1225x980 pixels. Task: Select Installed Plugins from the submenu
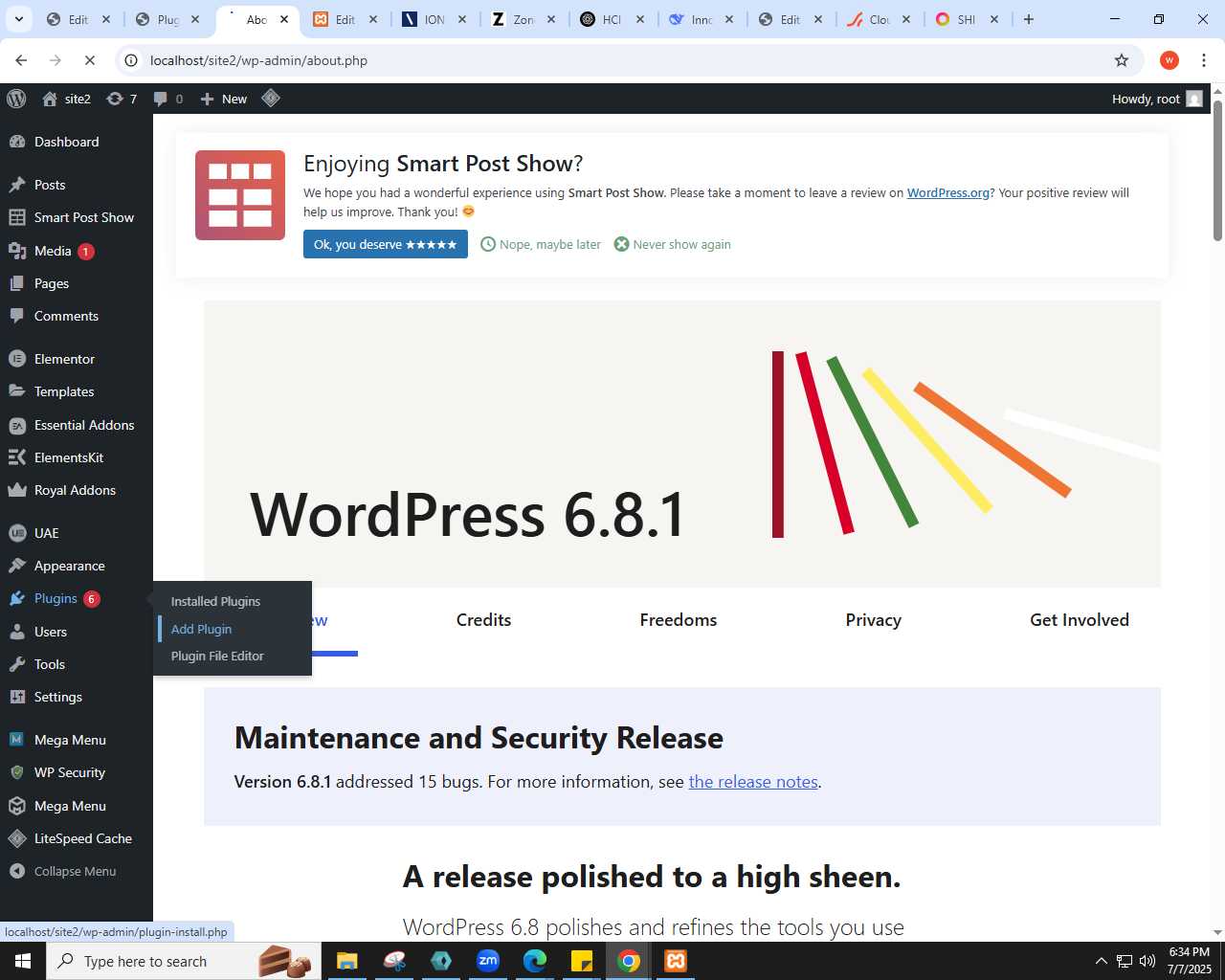pos(215,601)
